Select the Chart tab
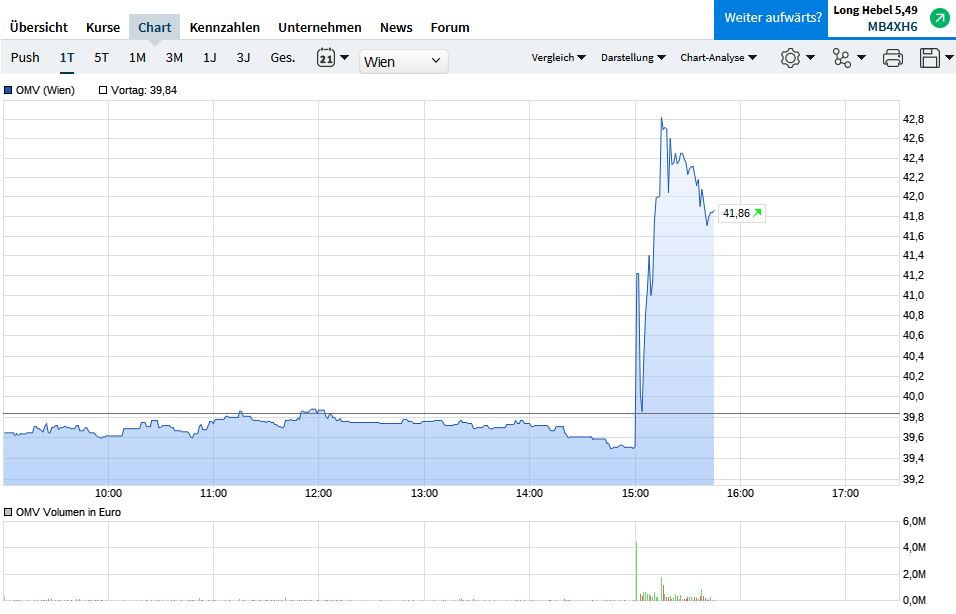The width and height of the screenshot is (956, 614). point(154,27)
